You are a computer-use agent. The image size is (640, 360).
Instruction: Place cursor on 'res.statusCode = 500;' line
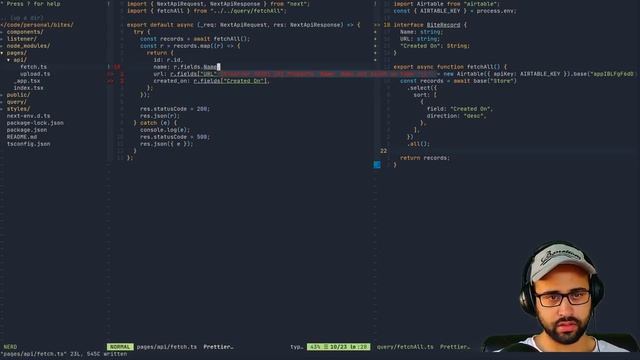[x=175, y=137]
